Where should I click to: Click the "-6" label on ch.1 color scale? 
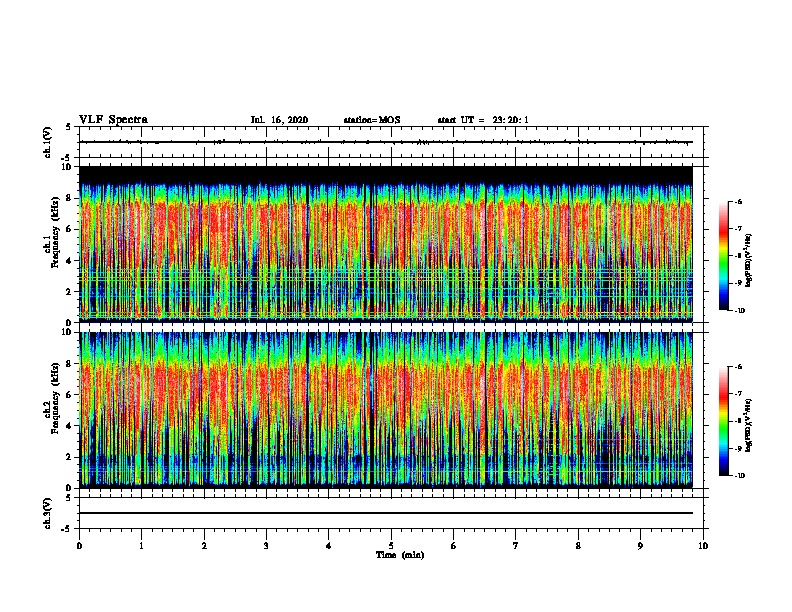[738, 201]
